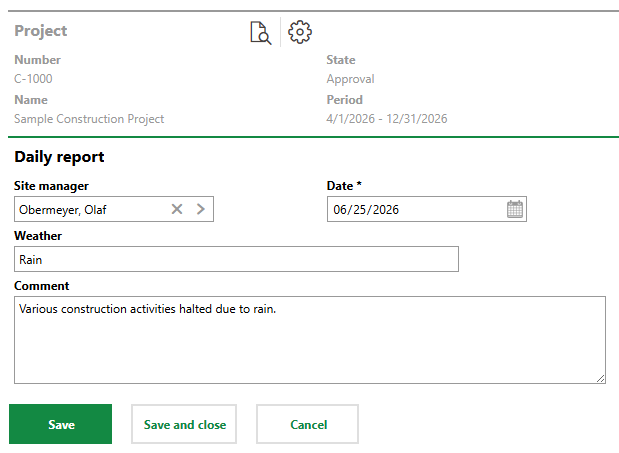Cancel the daily report form
The height and width of the screenshot is (453, 619).
(308, 424)
